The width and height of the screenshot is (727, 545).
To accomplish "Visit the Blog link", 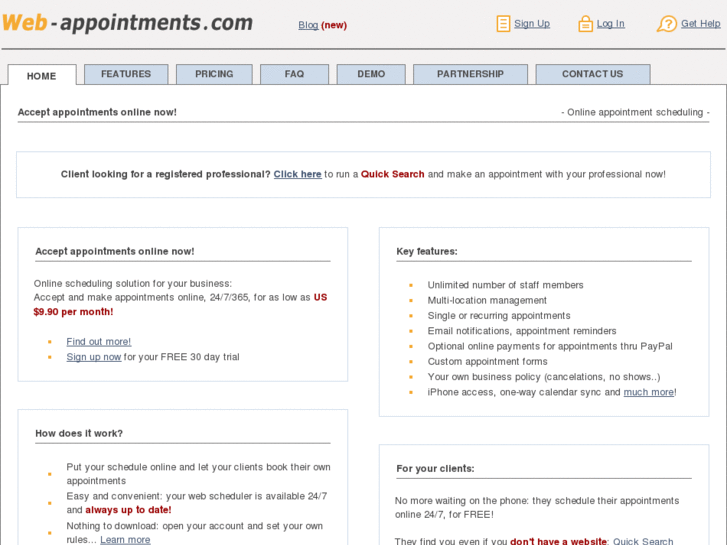I will 308,25.
